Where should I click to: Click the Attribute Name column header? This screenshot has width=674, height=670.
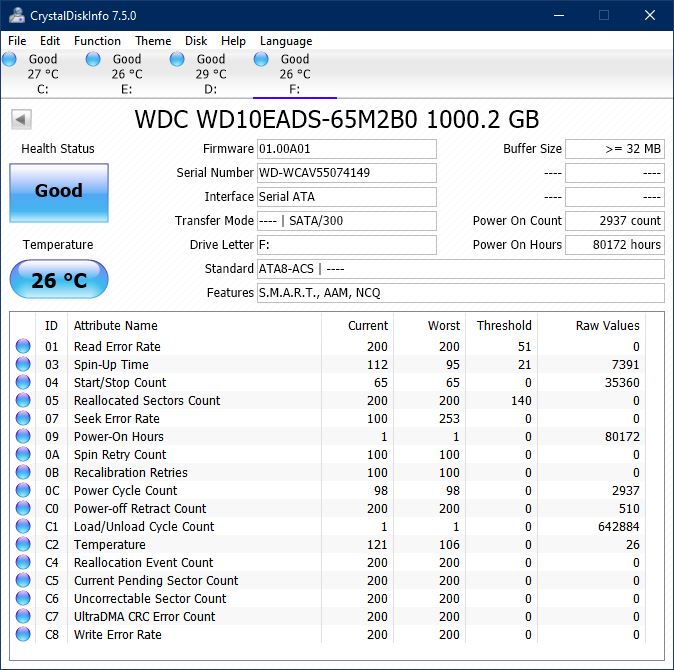(194, 326)
